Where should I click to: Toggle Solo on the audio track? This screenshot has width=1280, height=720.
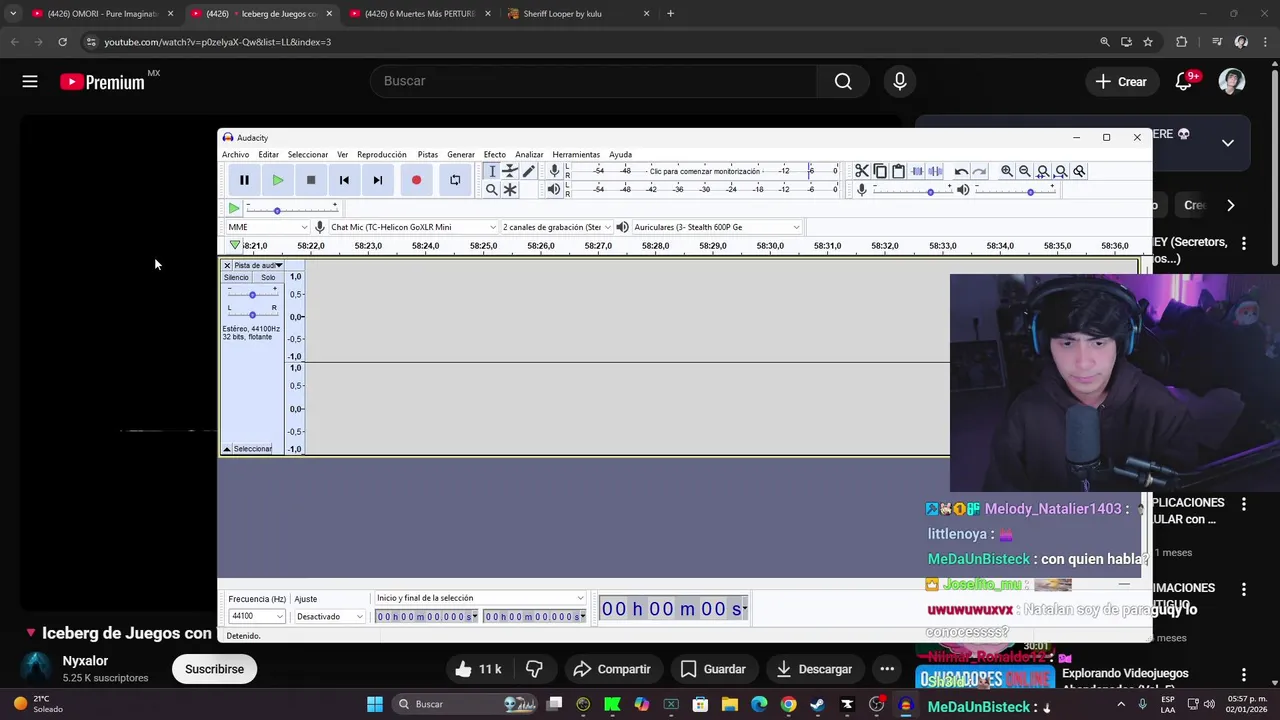268,277
